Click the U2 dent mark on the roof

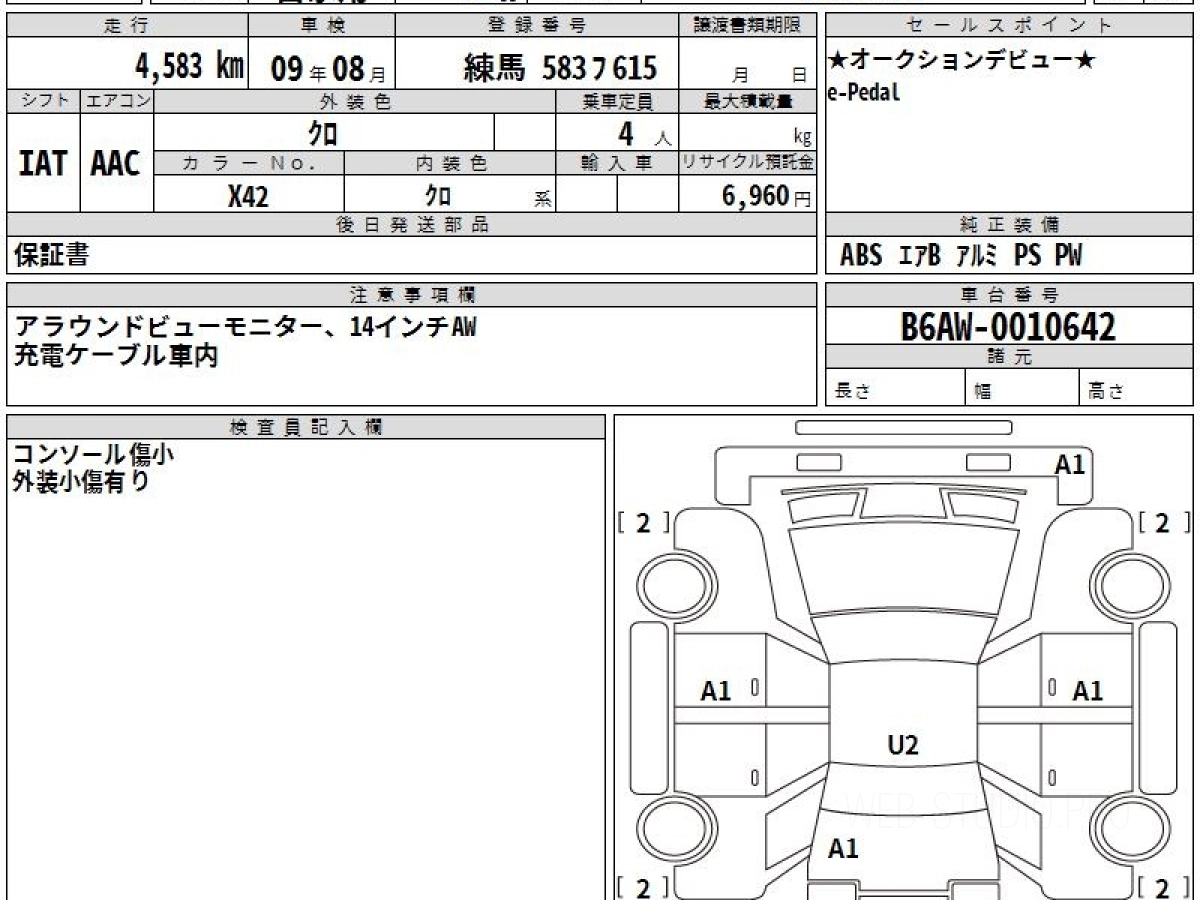[x=902, y=744]
